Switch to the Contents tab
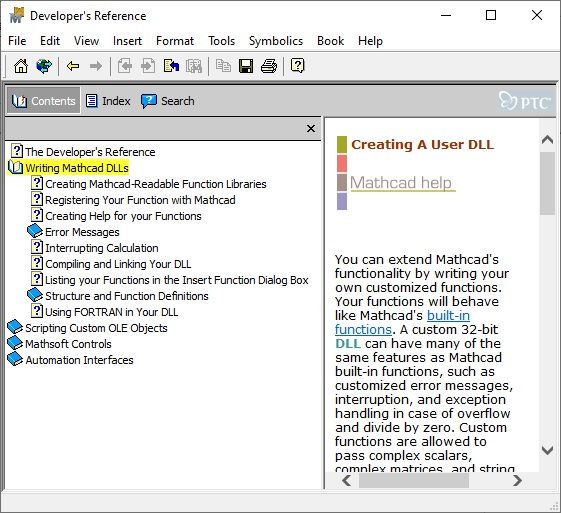 pyautogui.click(x=43, y=101)
